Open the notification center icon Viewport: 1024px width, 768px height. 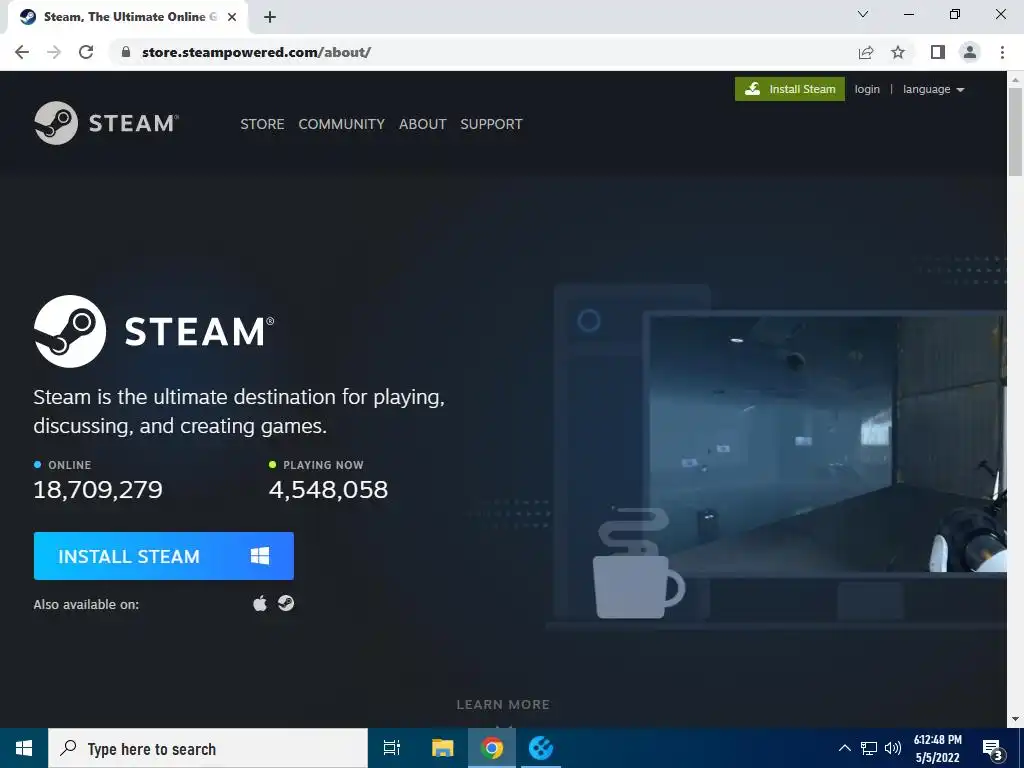tap(993, 749)
